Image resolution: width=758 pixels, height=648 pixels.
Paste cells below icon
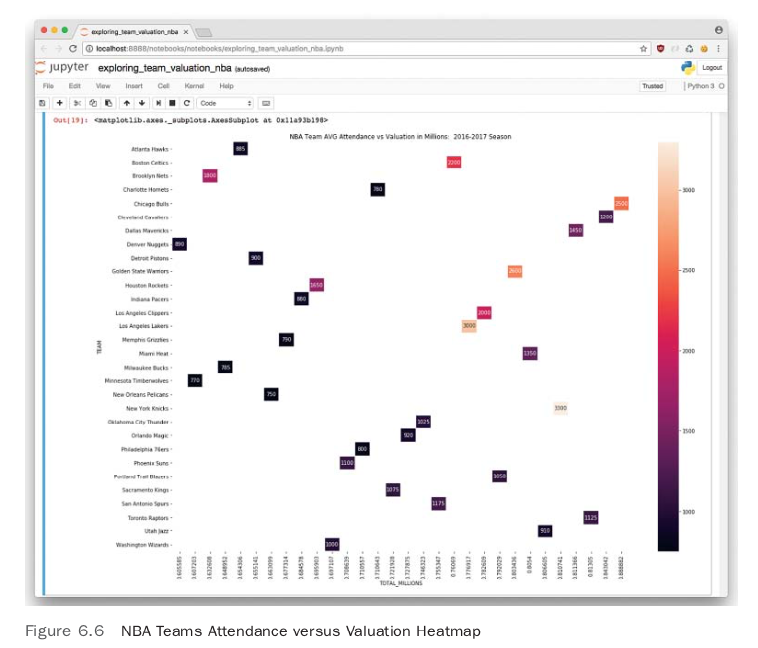(108, 103)
